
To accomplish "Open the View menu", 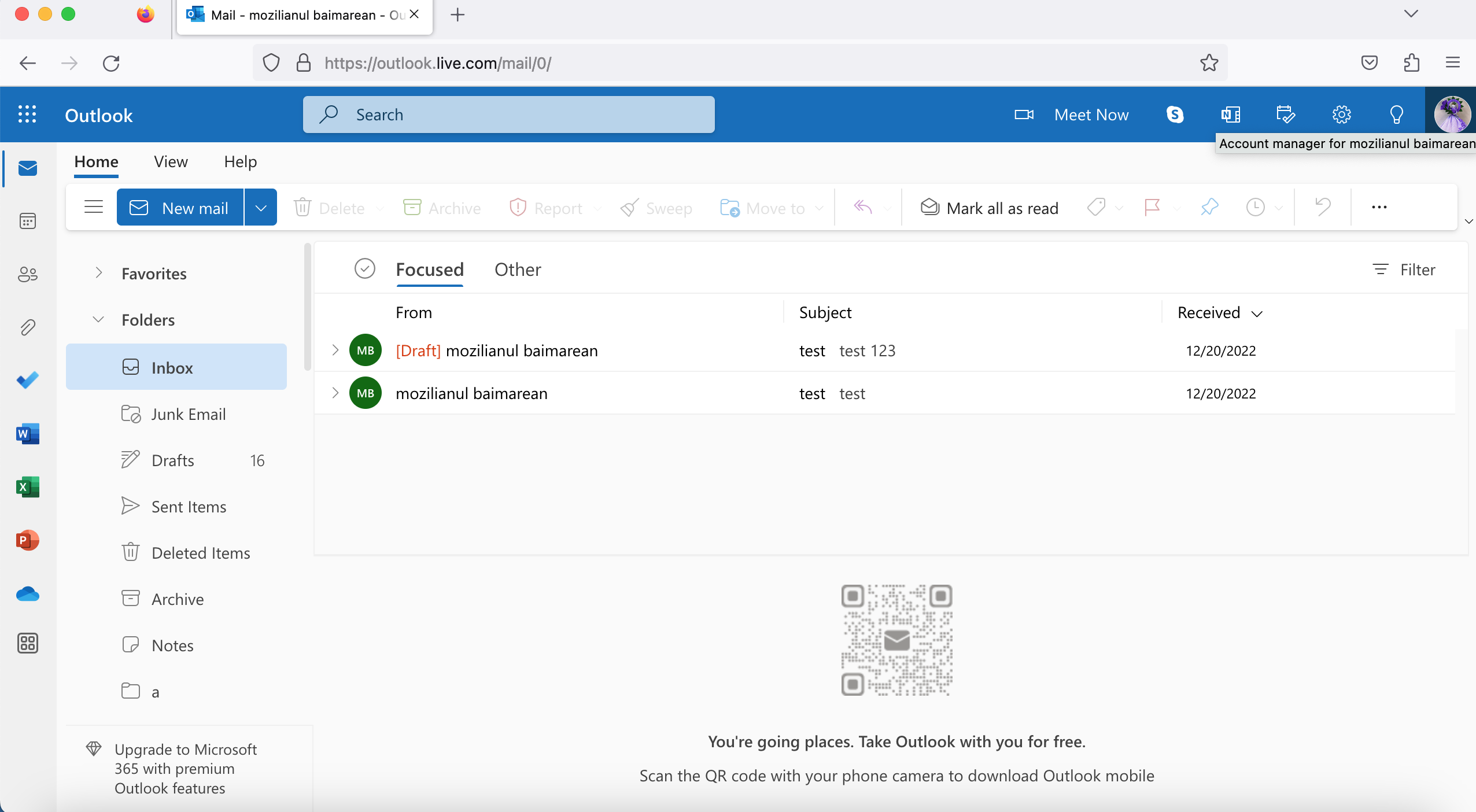I will 170,162.
